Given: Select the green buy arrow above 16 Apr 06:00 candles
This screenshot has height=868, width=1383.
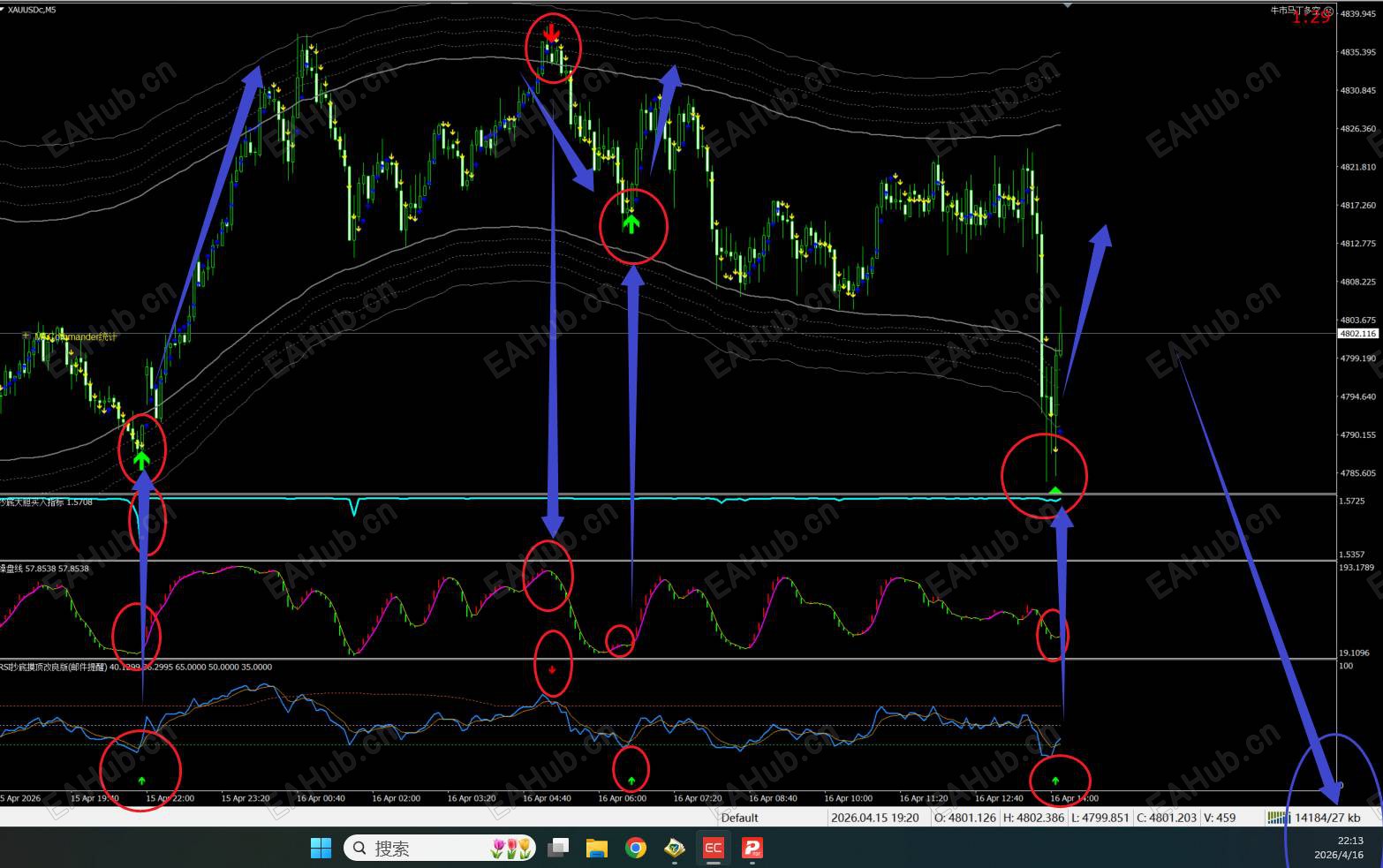Looking at the screenshot, I should 631,224.
